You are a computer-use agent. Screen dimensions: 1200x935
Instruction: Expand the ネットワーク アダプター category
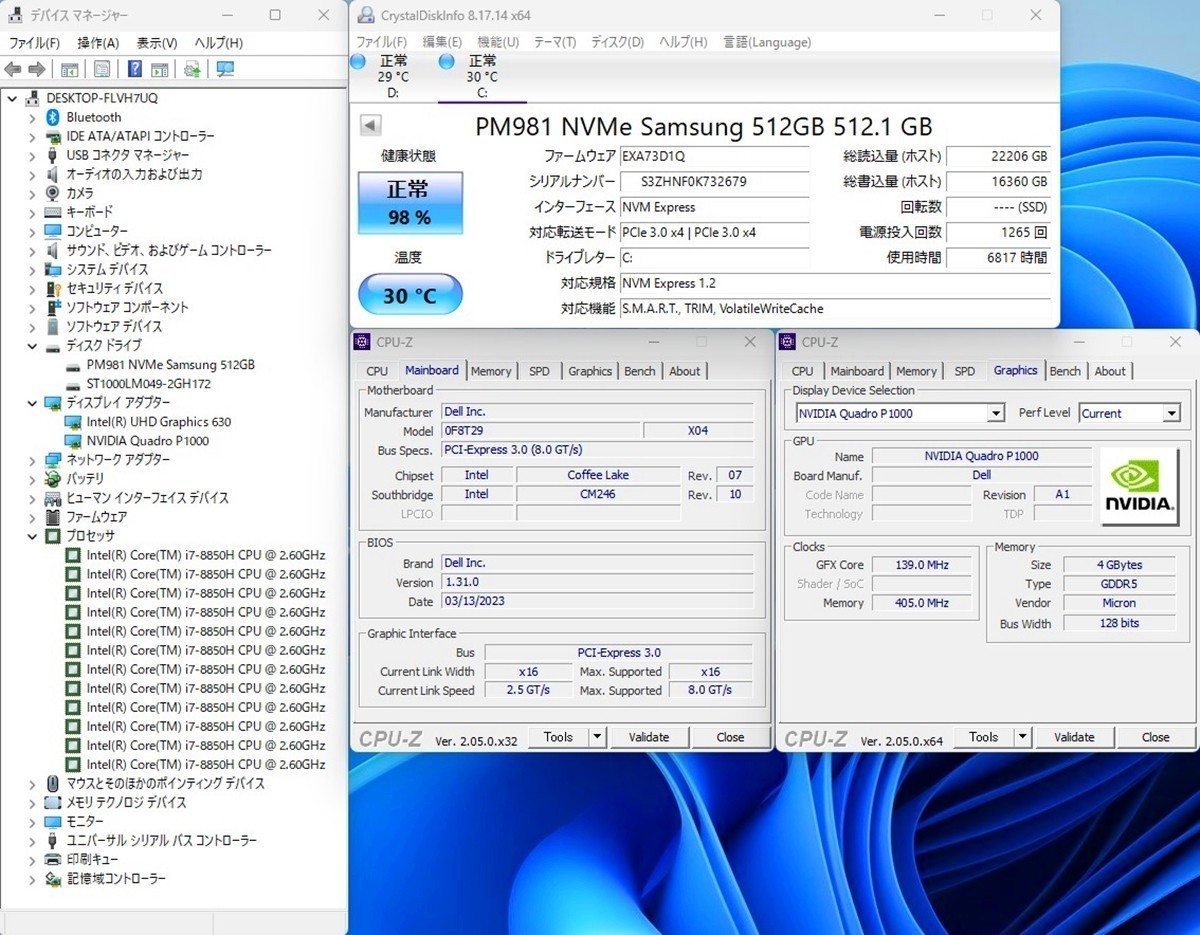tap(33, 460)
